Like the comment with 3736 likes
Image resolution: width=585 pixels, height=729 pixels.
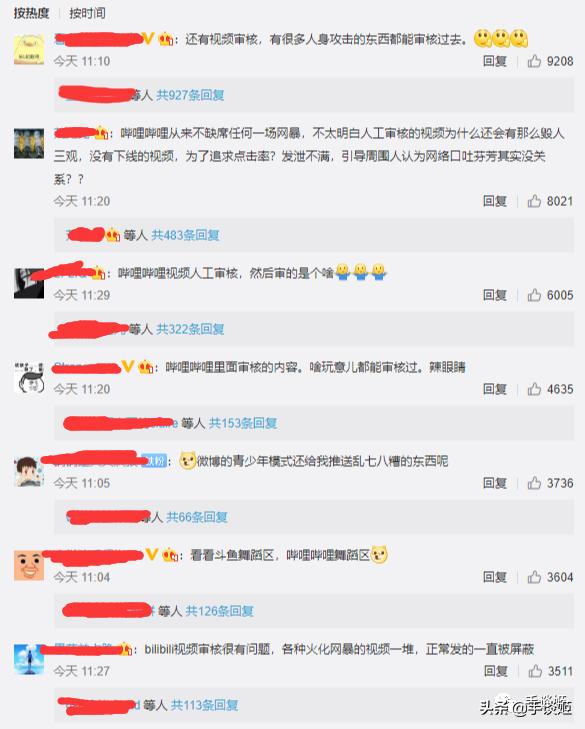click(534, 483)
